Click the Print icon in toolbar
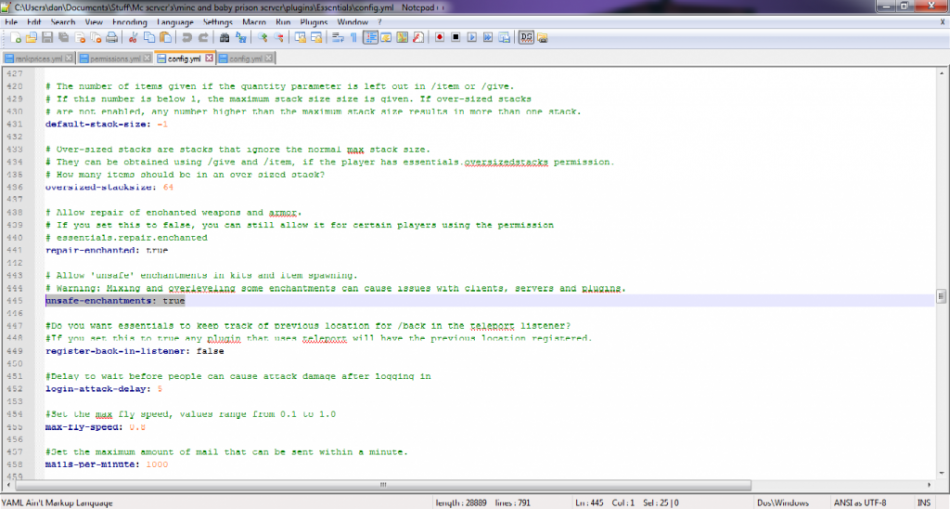This screenshot has width=950, height=509. coord(111,38)
